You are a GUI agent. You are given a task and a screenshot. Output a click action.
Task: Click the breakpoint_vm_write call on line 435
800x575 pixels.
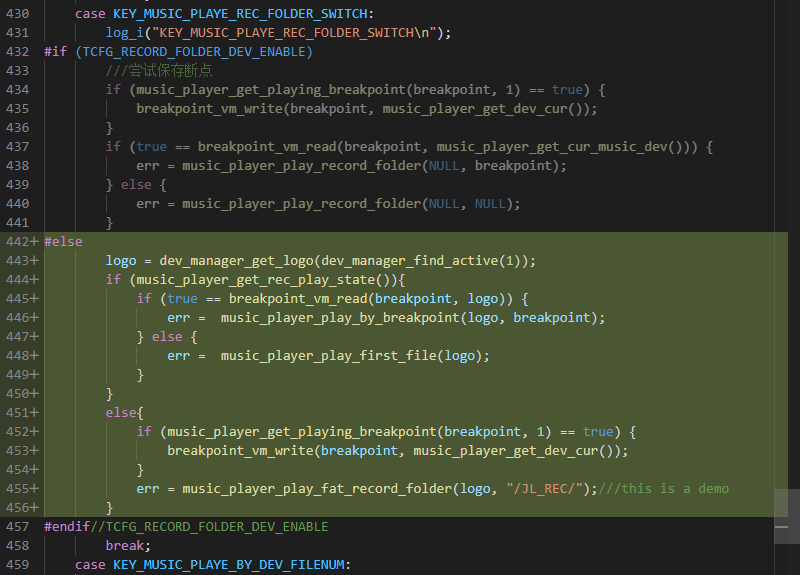210,109
